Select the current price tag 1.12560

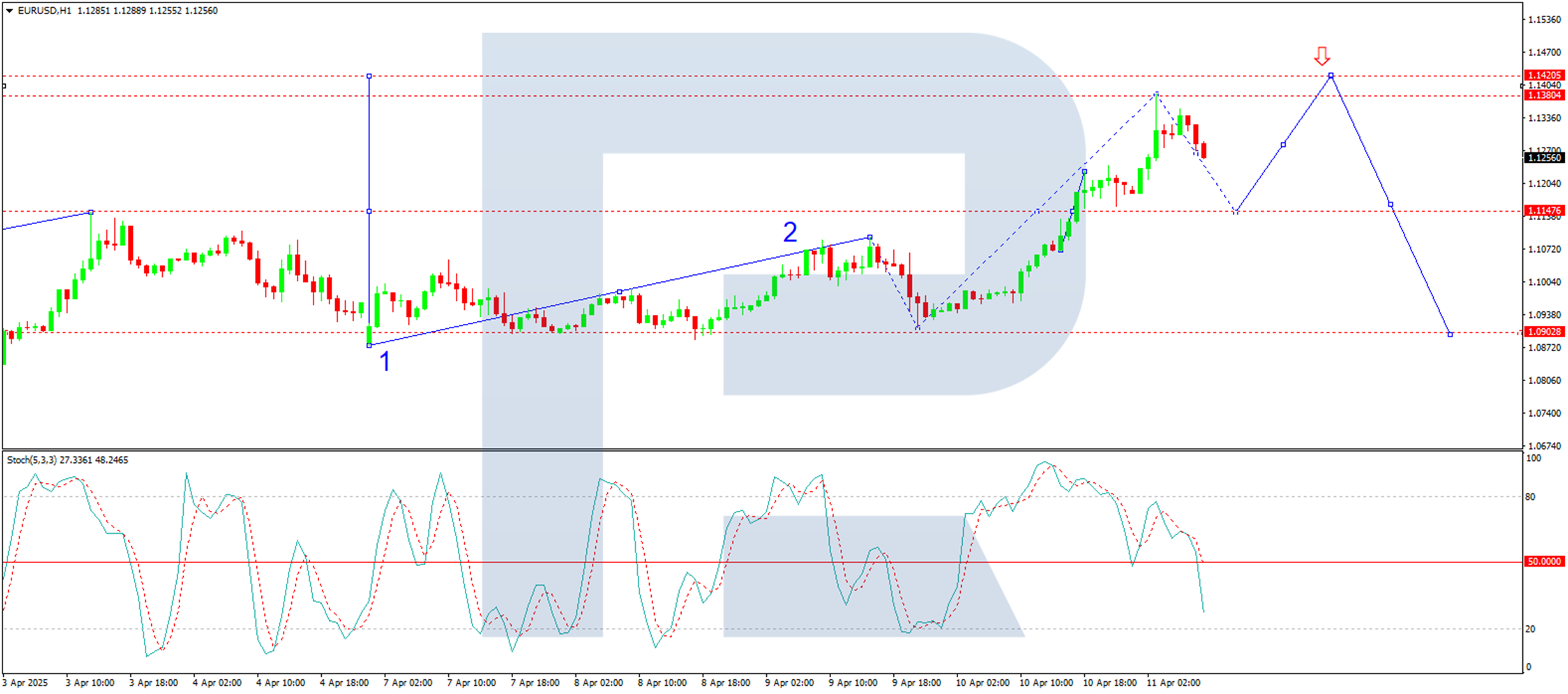1544,158
